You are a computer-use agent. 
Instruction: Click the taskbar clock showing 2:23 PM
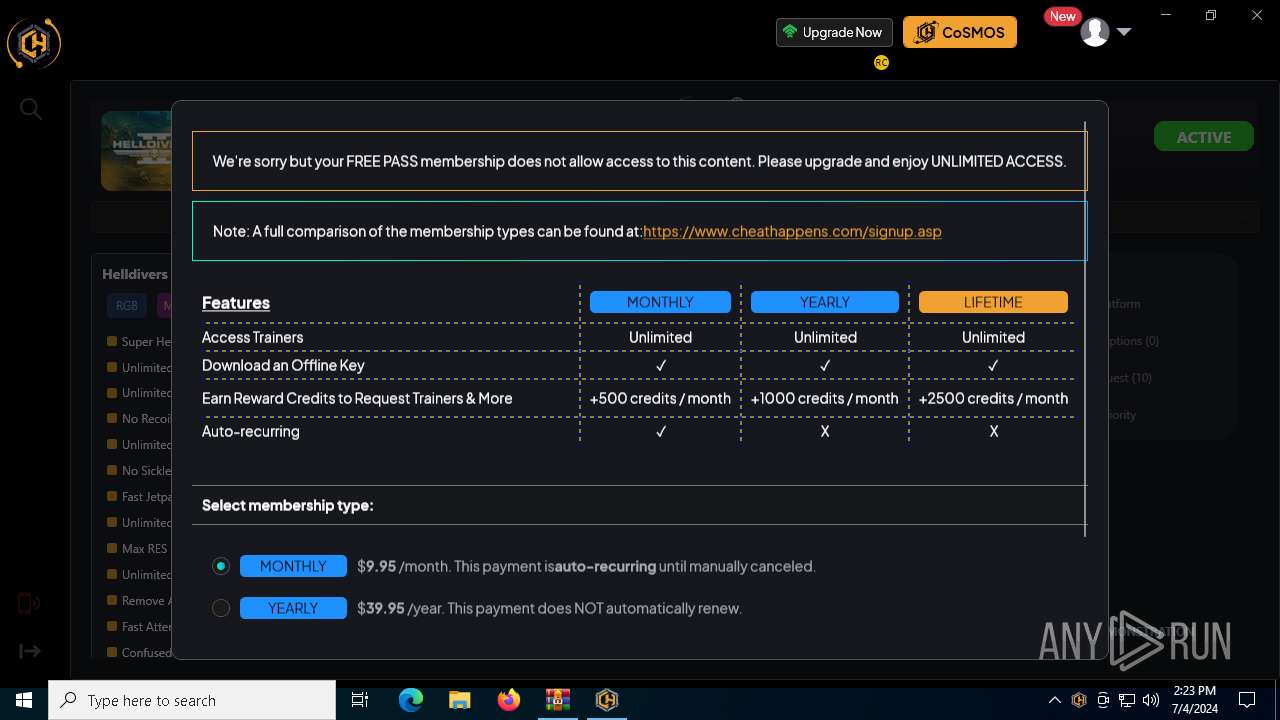click(1196, 700)
